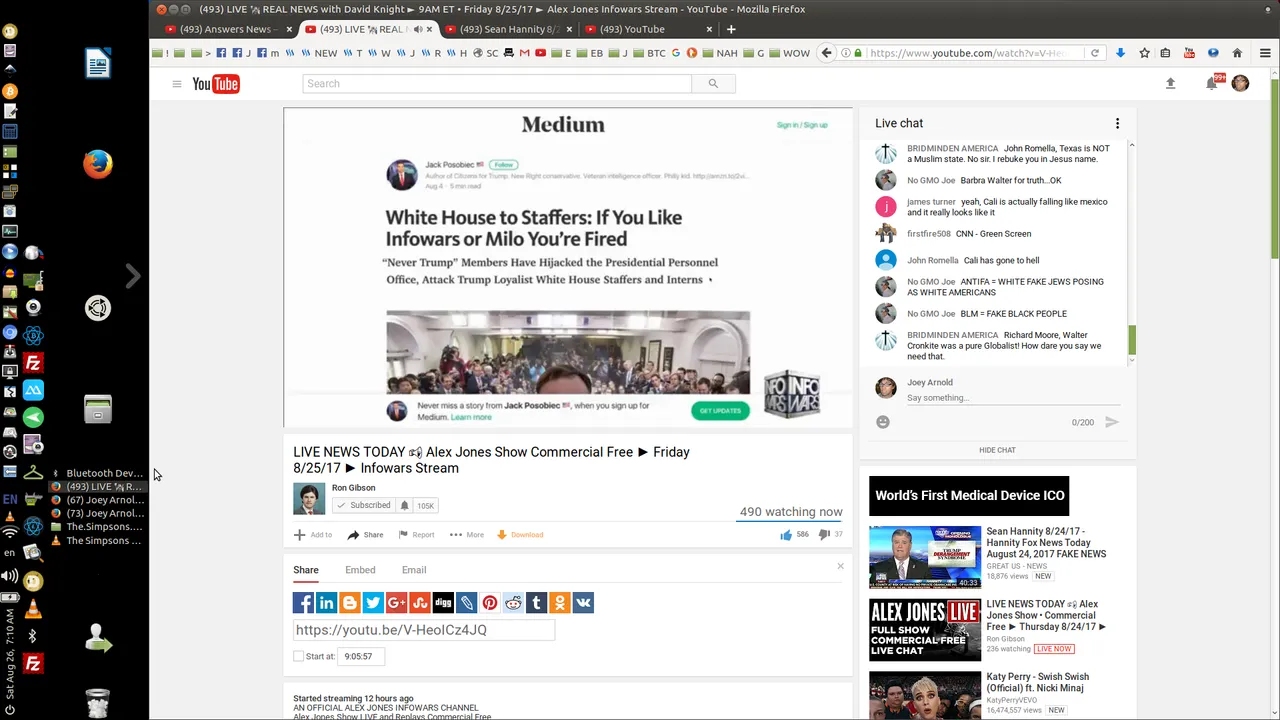
Task: Like the video with thumbs up
Action: click(787, 534)
